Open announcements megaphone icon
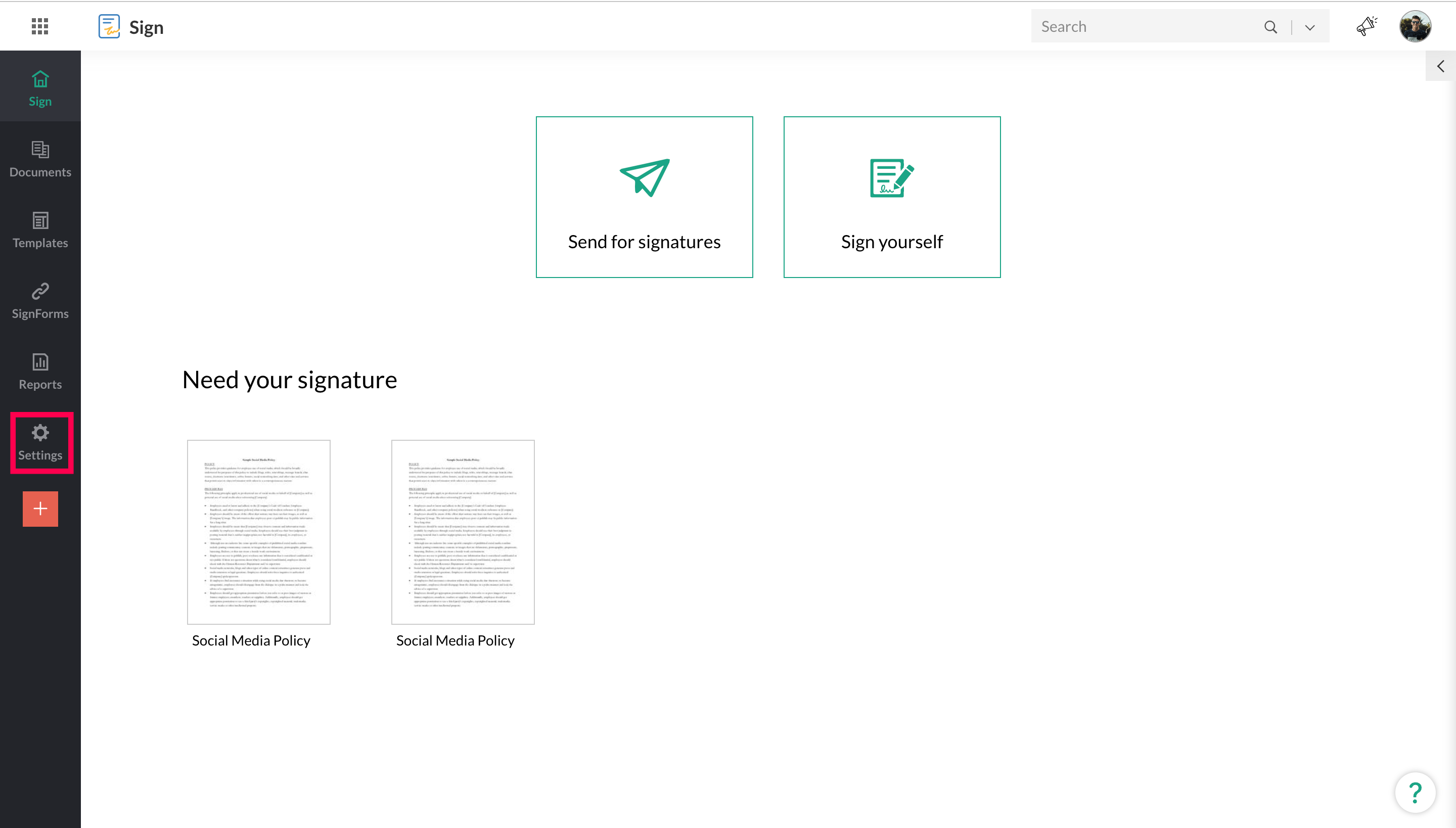This screenshot has height=828, width=1456. [1366, 26]
